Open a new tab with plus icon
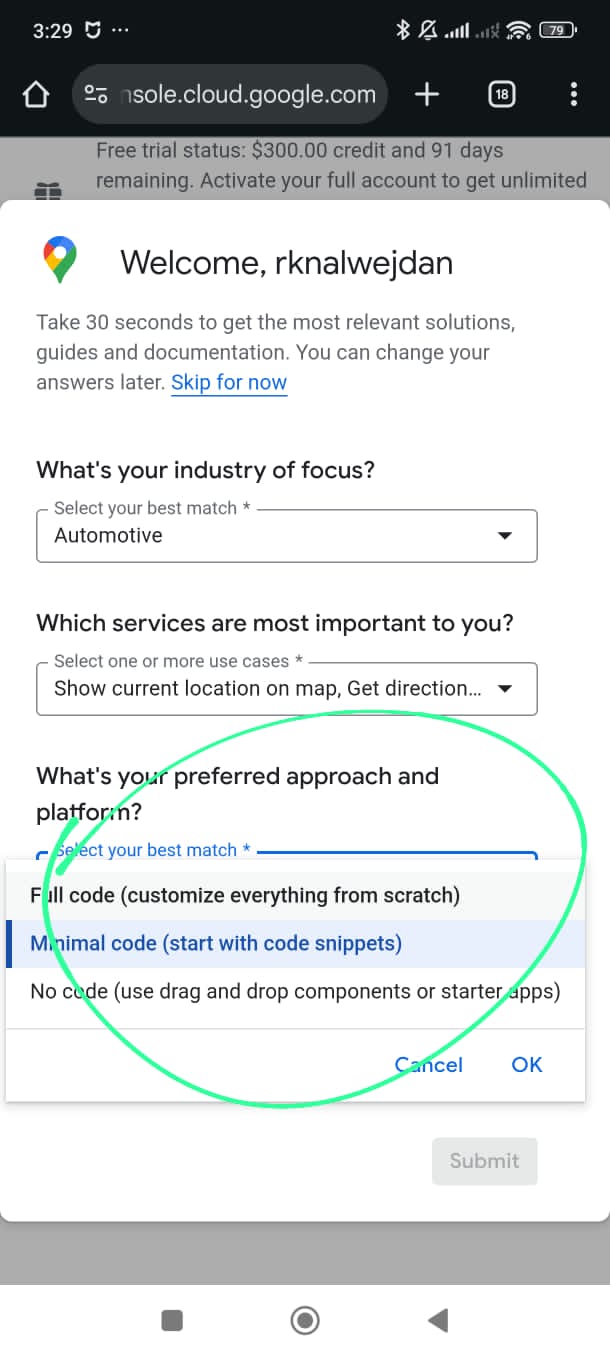 pos(427,95)
